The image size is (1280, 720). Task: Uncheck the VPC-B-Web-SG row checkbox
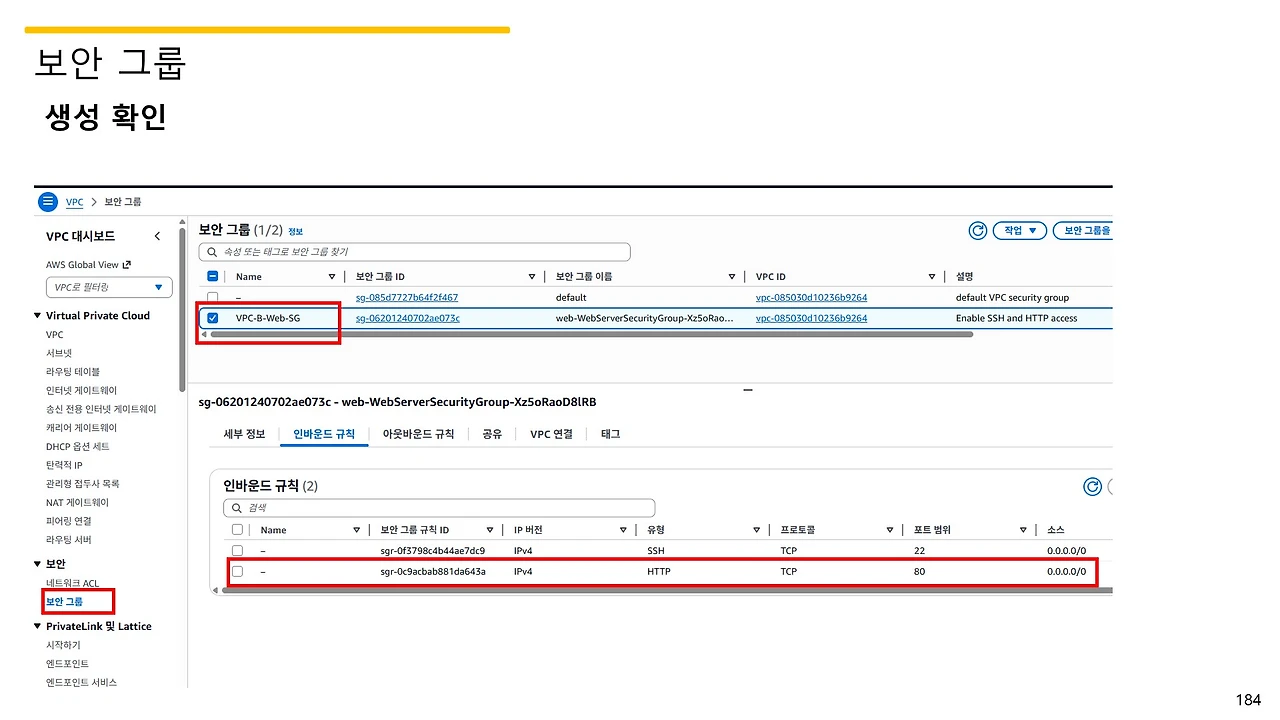coord(212,318)
